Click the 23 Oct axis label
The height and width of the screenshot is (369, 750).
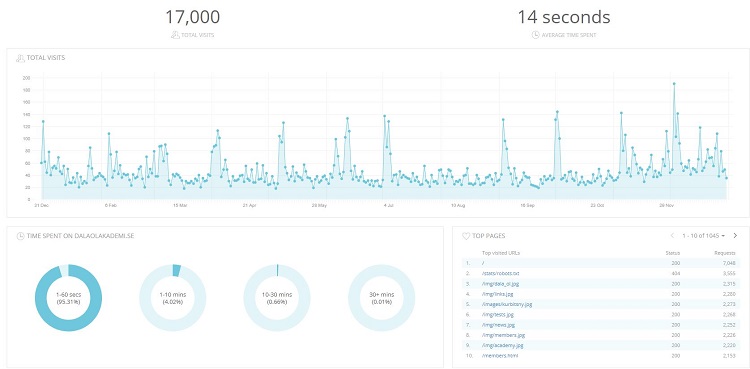click(597, 205)
